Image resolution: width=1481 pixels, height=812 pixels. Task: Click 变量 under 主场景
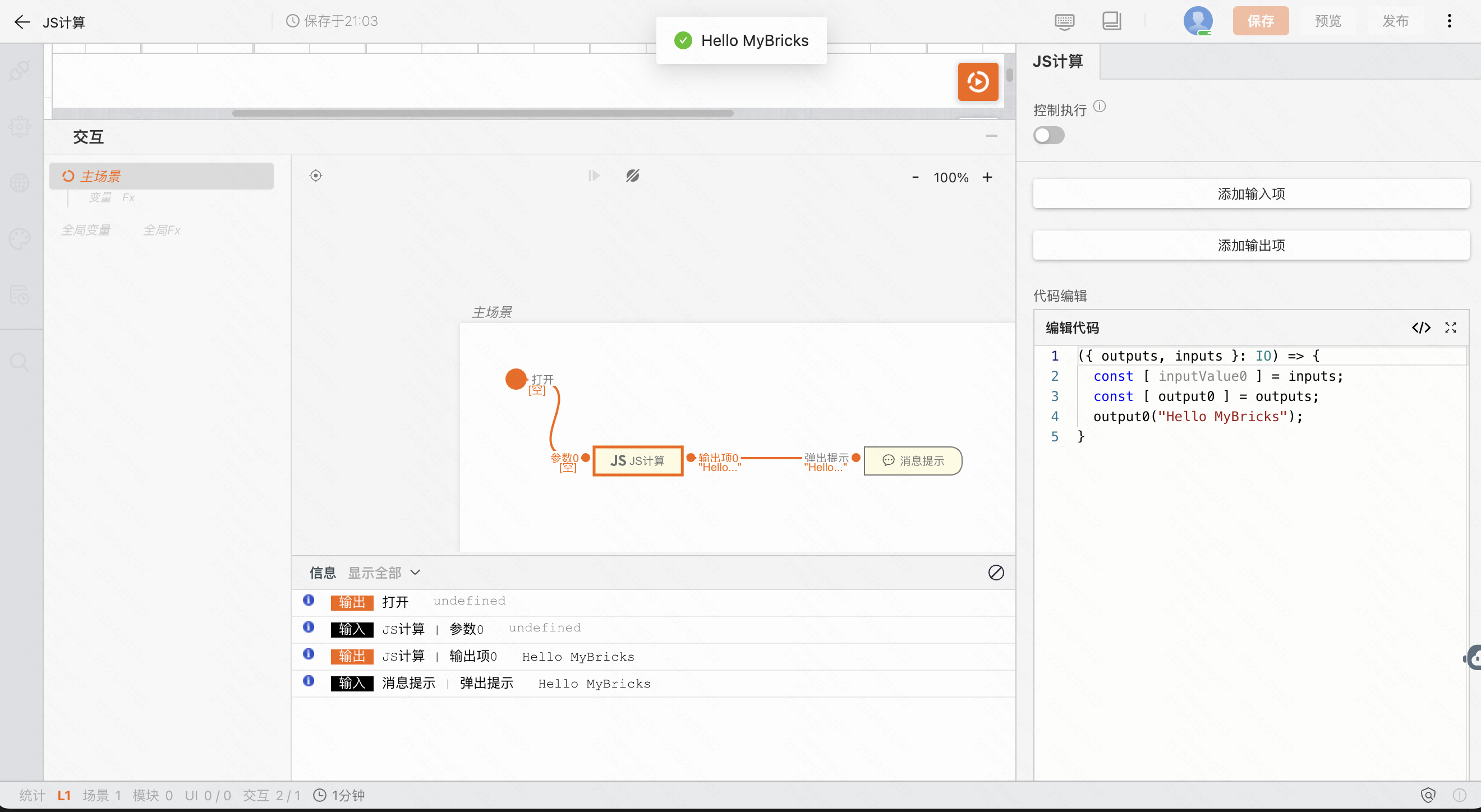(100, 197)
